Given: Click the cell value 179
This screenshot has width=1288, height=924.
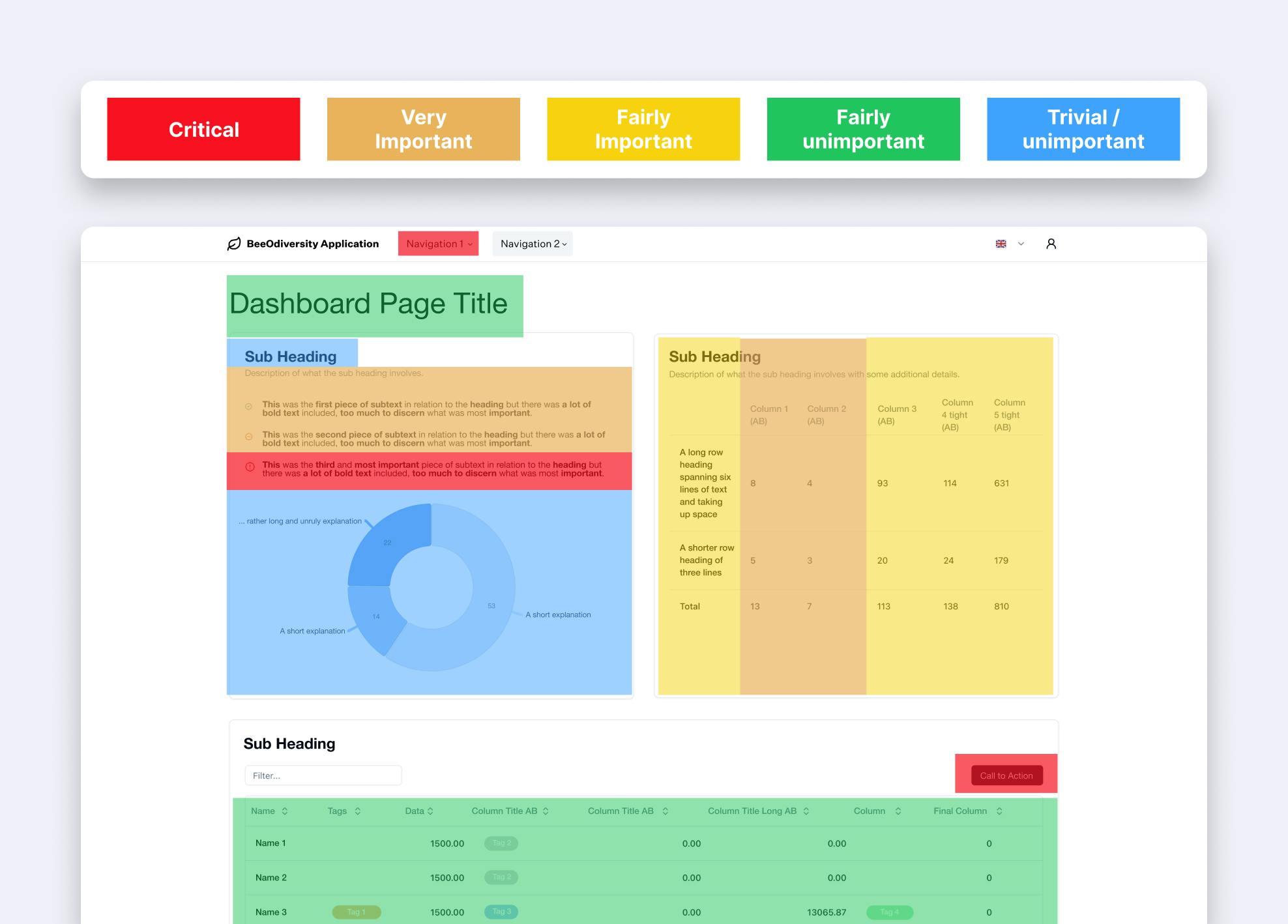Looking at the screenshot, I should coord(1001,560).
